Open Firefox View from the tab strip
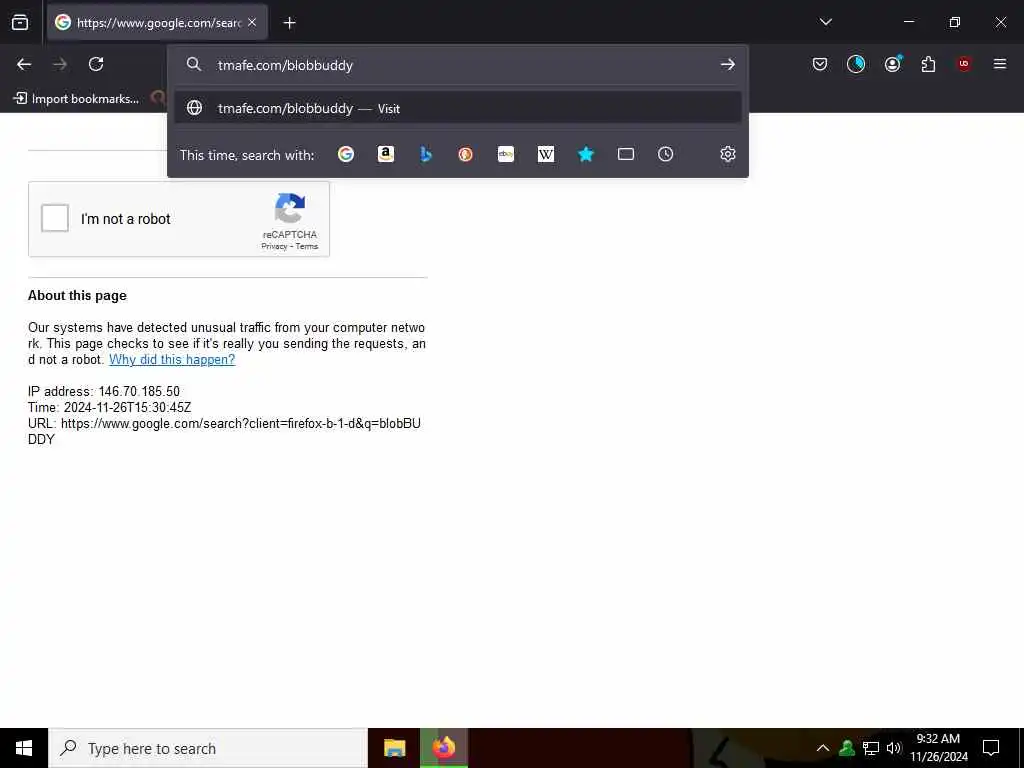Image resolution: width=1024 pixels, height=768 pixels. pos(20,23)
